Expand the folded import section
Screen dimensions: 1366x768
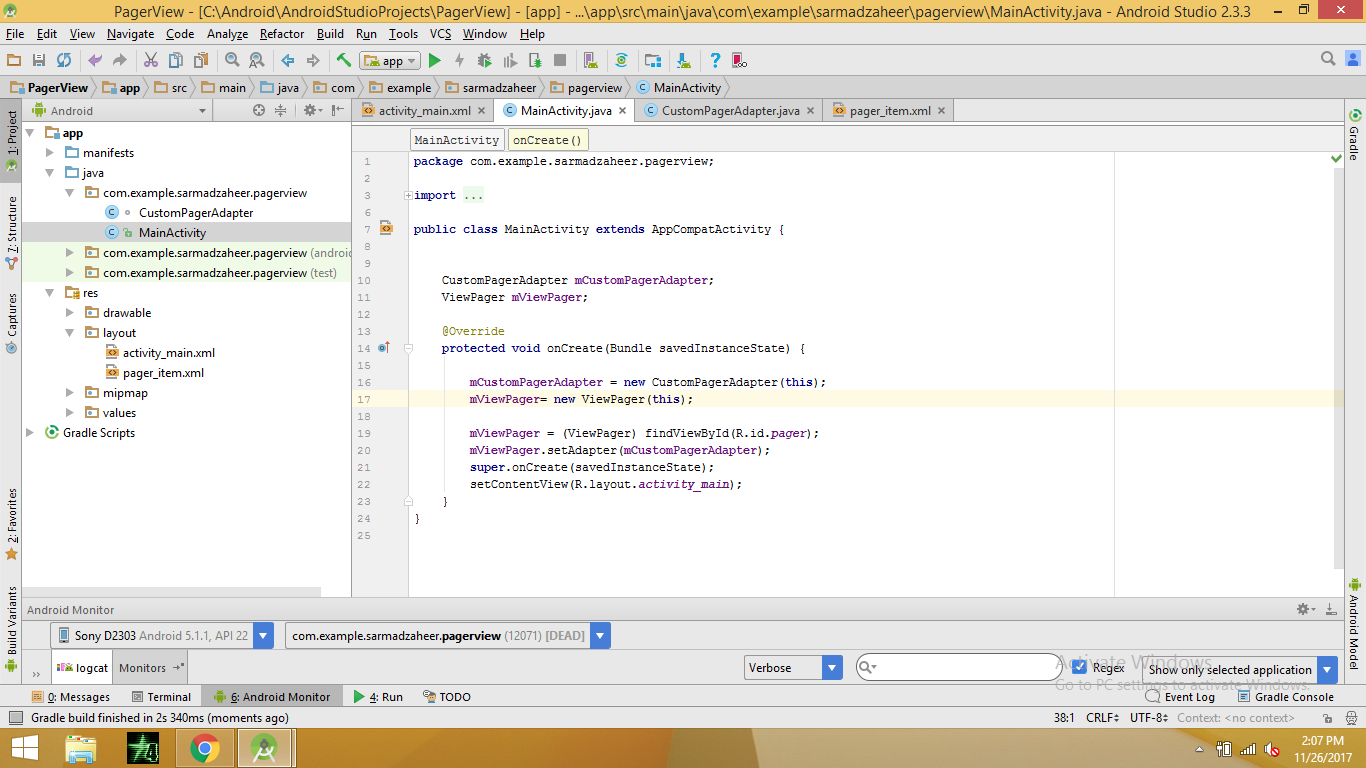coord(408,195)
